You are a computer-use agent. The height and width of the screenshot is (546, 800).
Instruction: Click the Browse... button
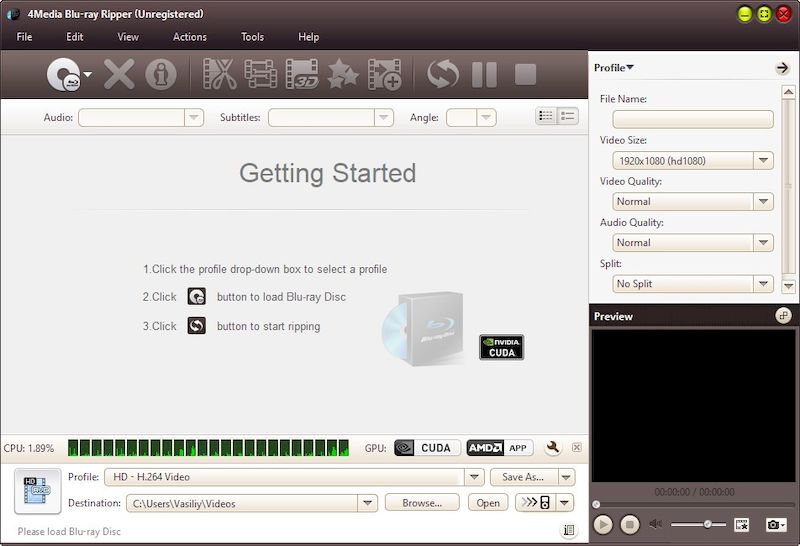point(422,503)
